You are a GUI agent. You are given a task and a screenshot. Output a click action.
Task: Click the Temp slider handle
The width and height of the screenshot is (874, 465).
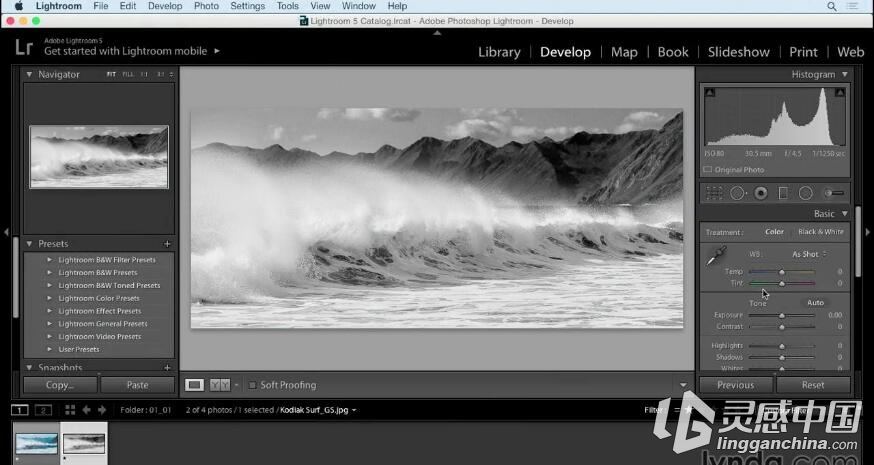782,272
